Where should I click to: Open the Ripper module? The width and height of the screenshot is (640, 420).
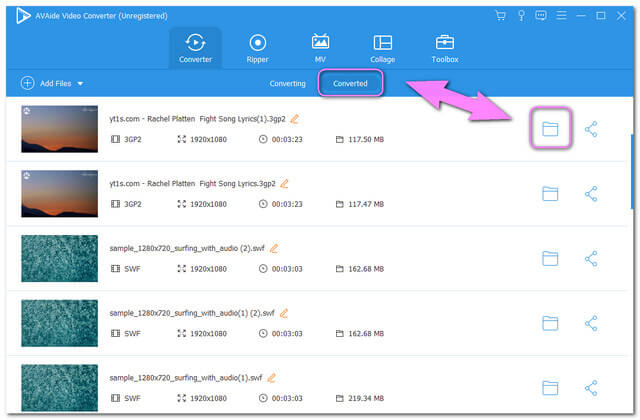coord(258,48)
